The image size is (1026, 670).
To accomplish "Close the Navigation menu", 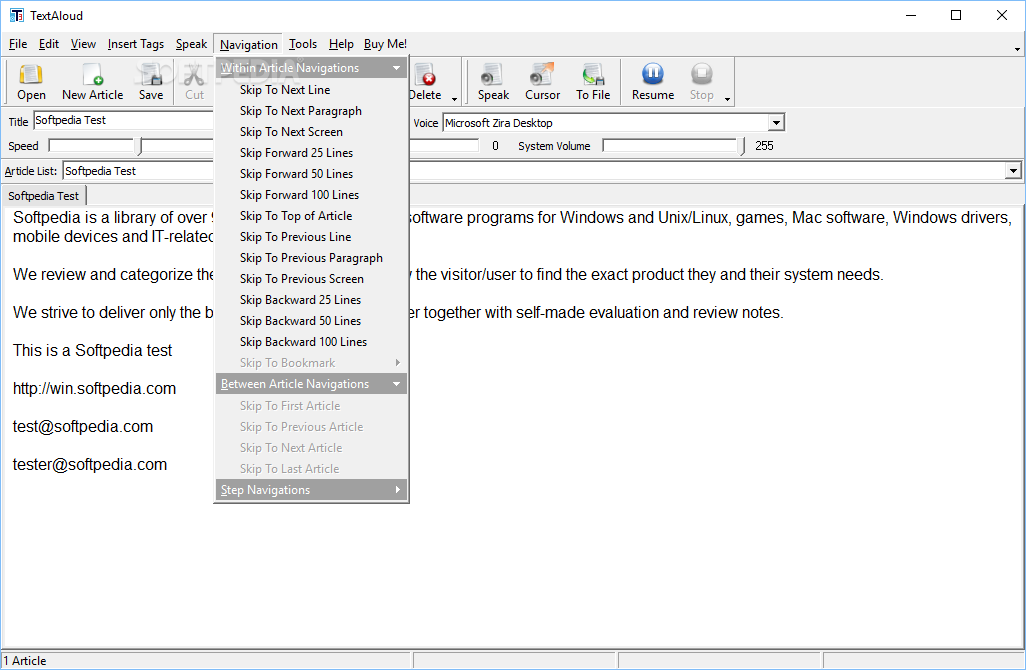I will pos(249,44).
